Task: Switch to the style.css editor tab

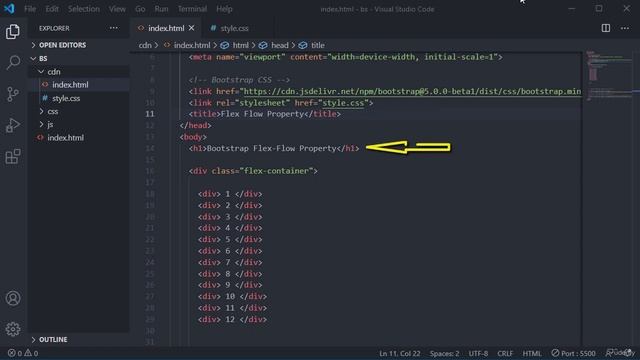Action: (234, 28)
